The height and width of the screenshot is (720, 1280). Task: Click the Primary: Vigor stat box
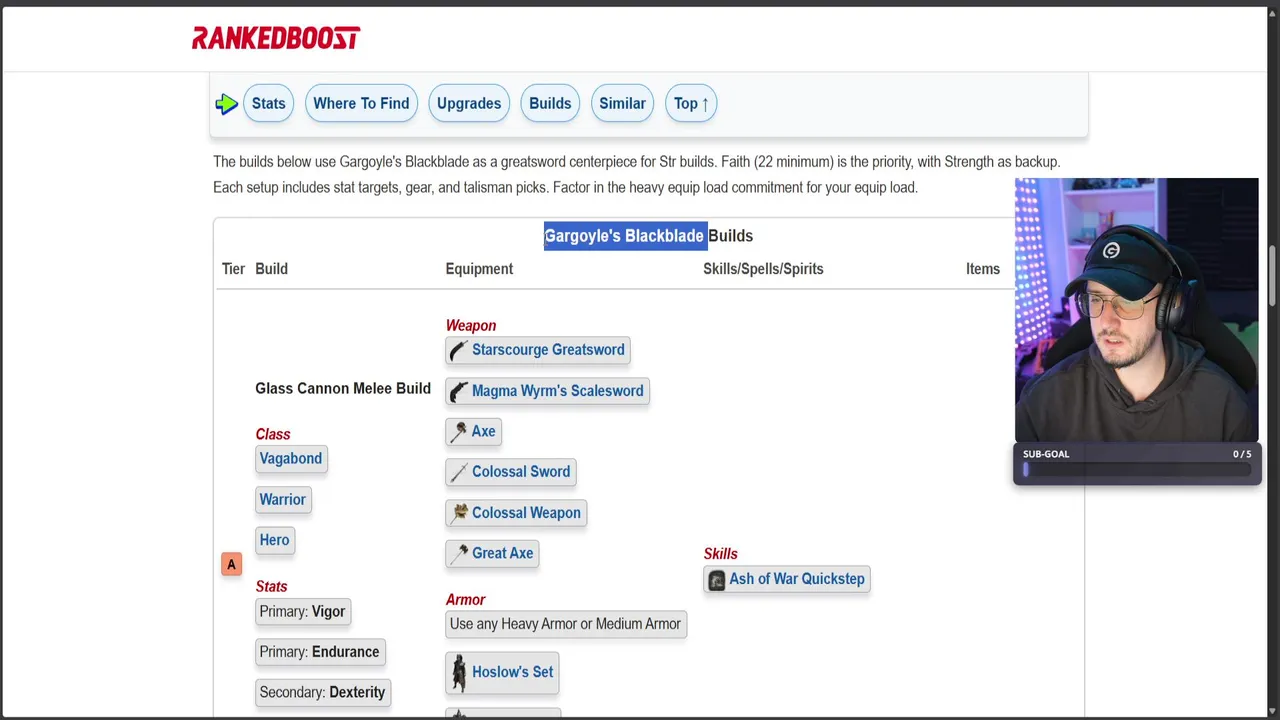pyautogui.click(x=302, y=612)
